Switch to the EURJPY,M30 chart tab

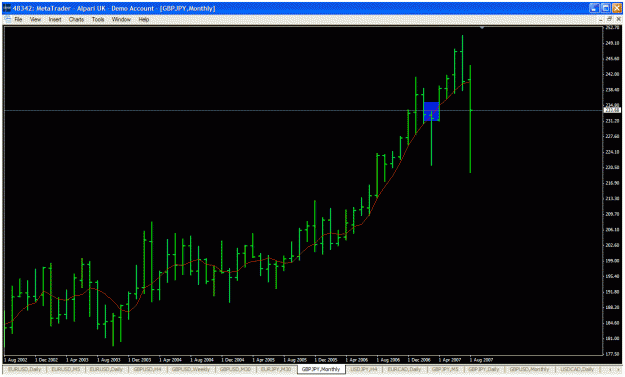[x=276, y=369]
